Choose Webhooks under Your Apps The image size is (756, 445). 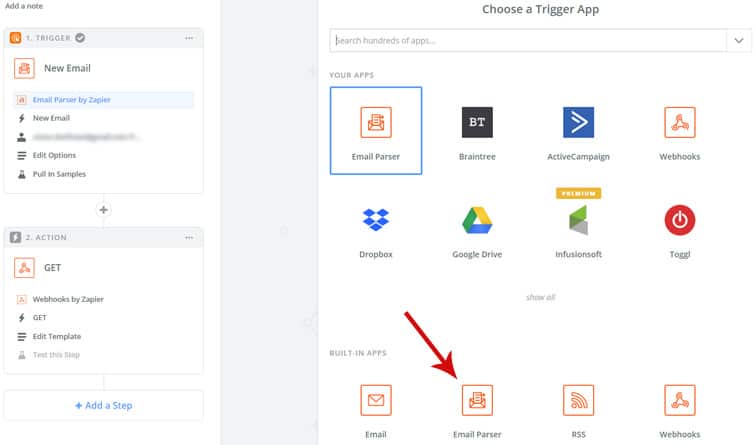coord(680,122)
